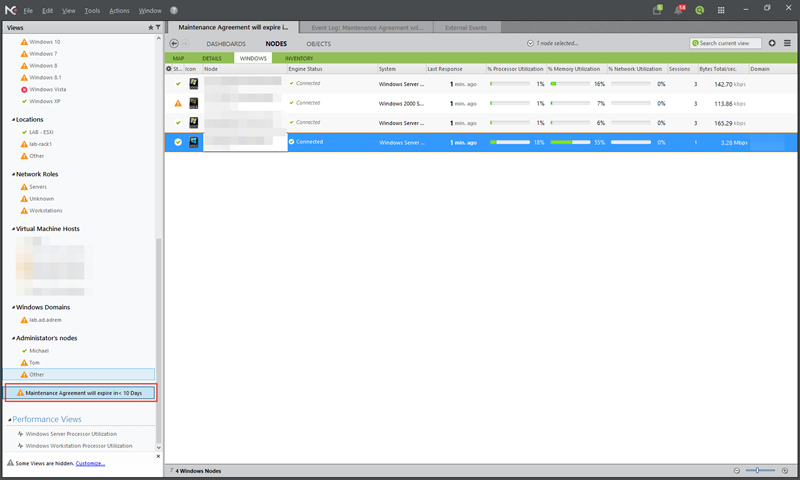Screen dimensions: 800x480
Task: Click the add plus icon near search
Action: pos(772,43)
